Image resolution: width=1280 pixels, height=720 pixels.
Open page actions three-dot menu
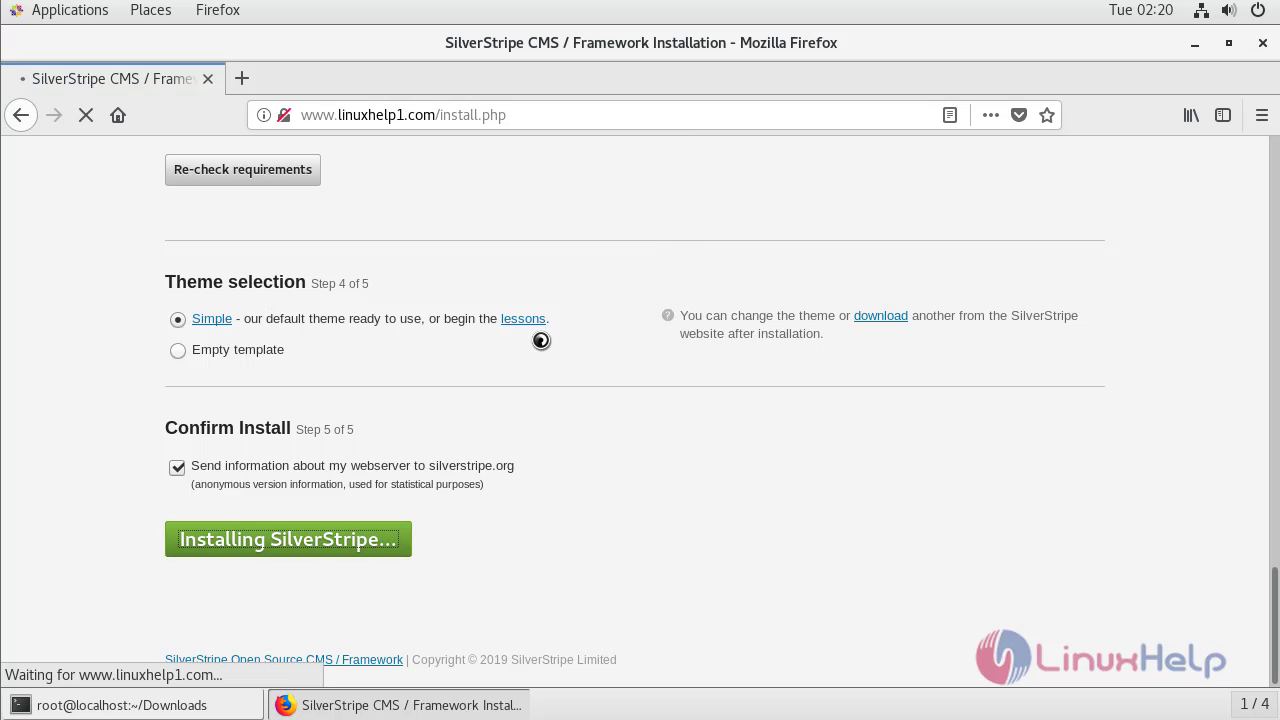tap(991, 115)
